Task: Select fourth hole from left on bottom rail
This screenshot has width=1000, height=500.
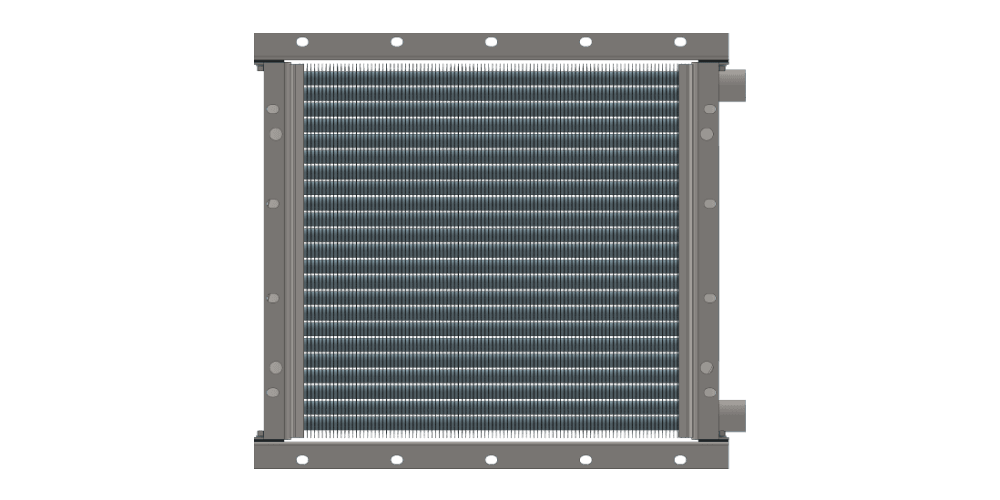Action: (586, 459)
